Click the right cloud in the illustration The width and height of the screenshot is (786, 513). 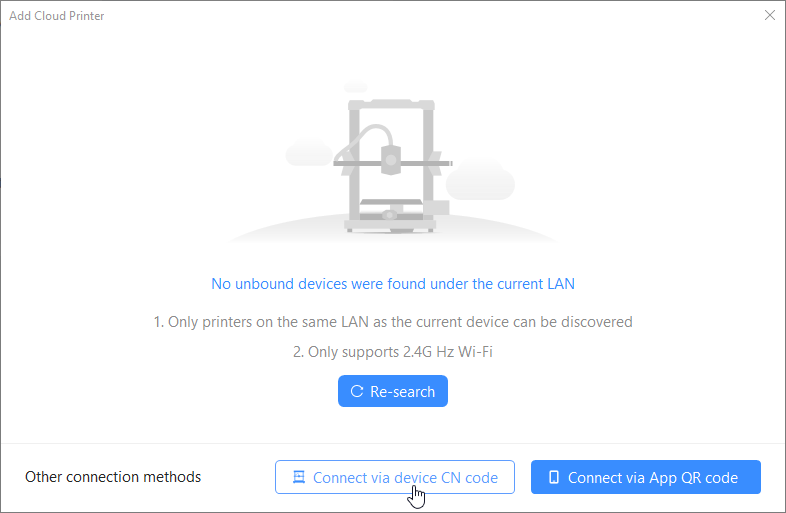pyautogui.click(x=480, y=180)
